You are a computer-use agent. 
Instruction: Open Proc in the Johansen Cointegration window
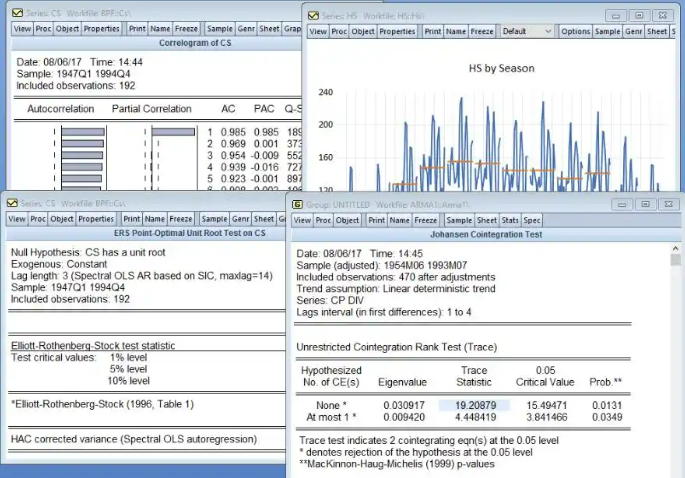point(323,220)
